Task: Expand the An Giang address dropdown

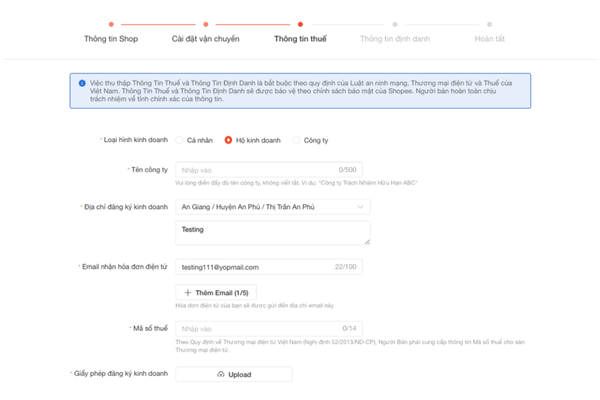Action: coord(272,207)
